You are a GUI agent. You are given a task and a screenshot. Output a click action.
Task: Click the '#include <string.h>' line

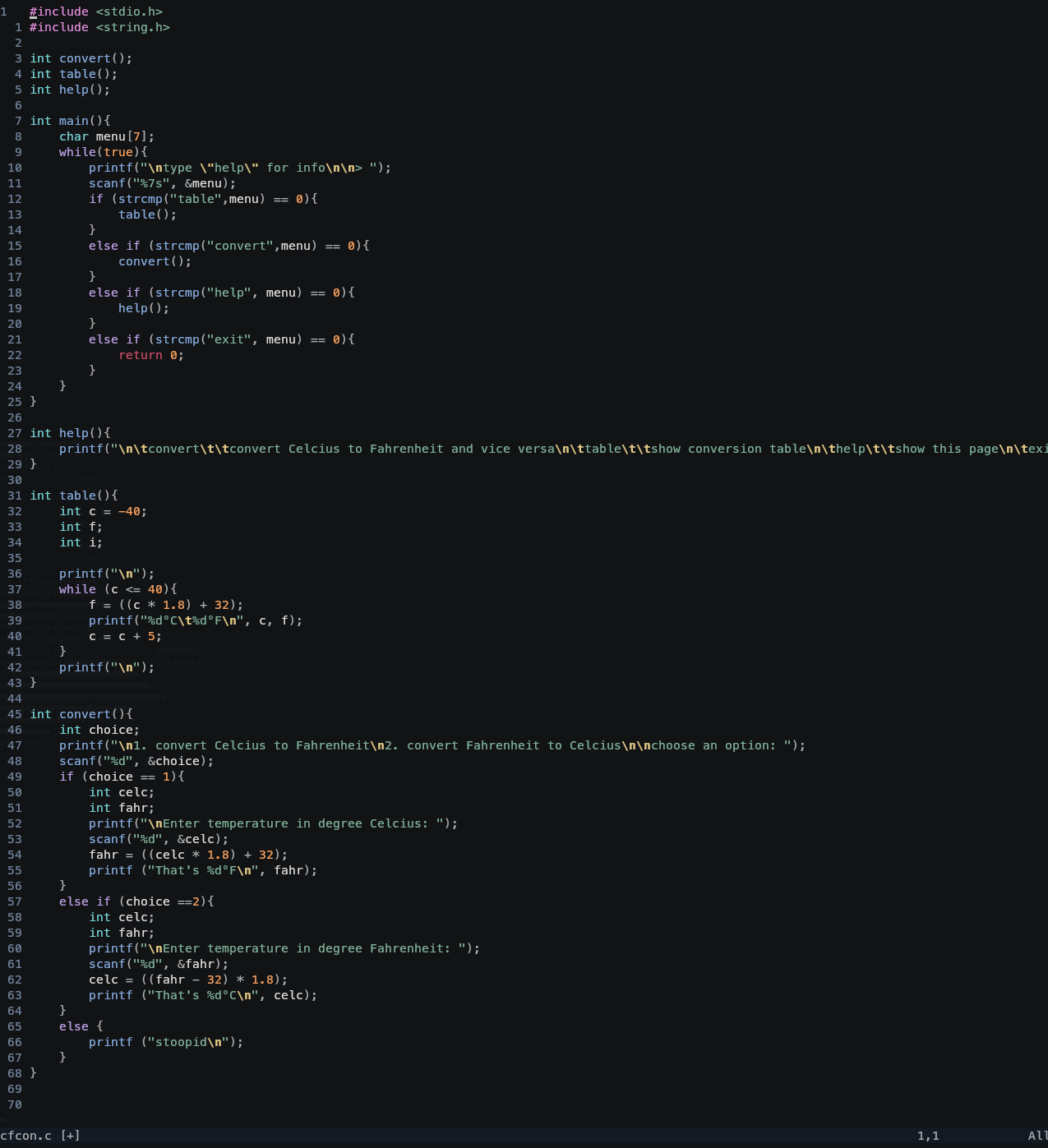[99, 27]
